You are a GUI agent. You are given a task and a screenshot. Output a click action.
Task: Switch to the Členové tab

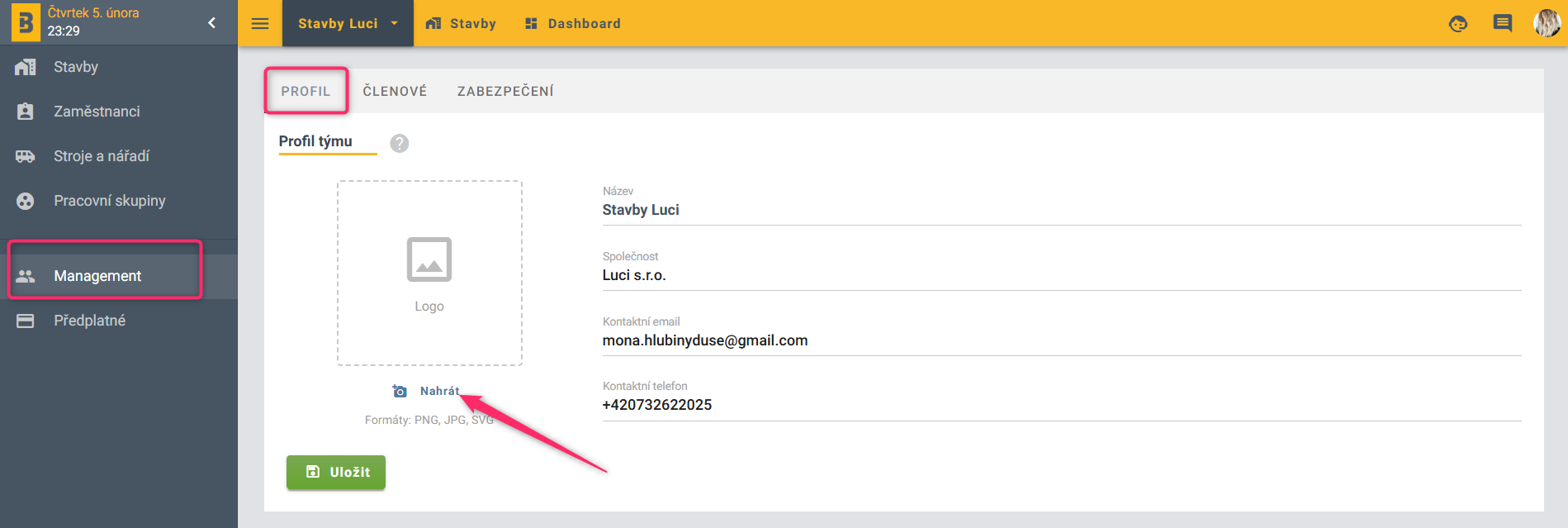(395, 91)
